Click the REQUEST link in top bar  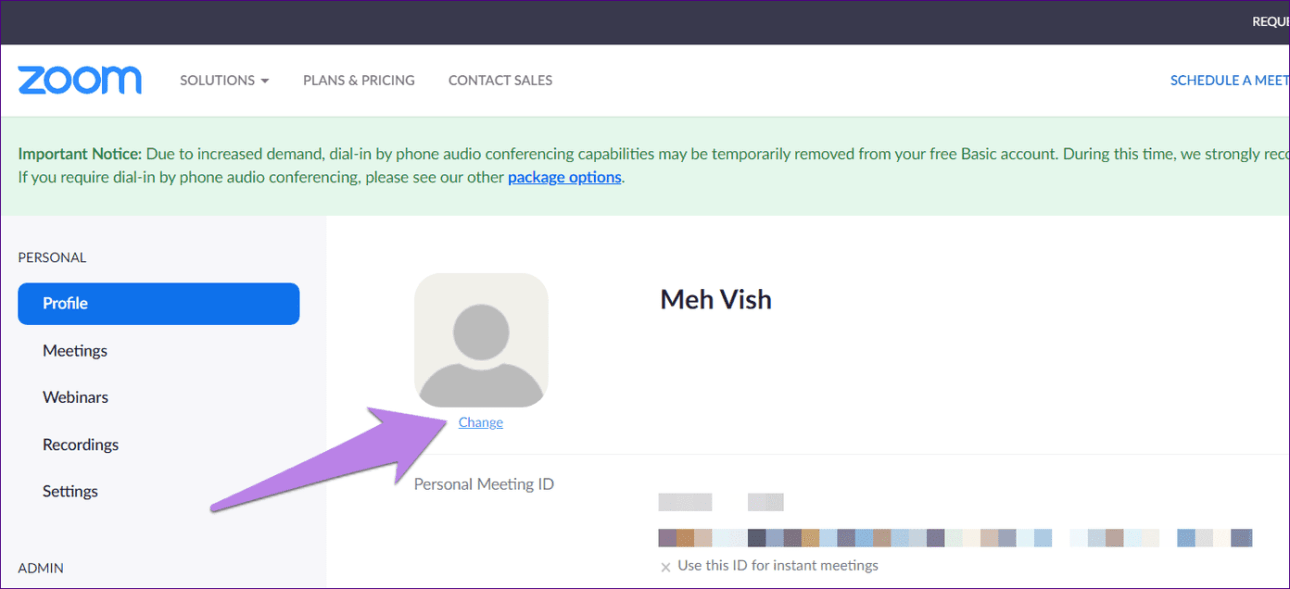pos(1270,21)
